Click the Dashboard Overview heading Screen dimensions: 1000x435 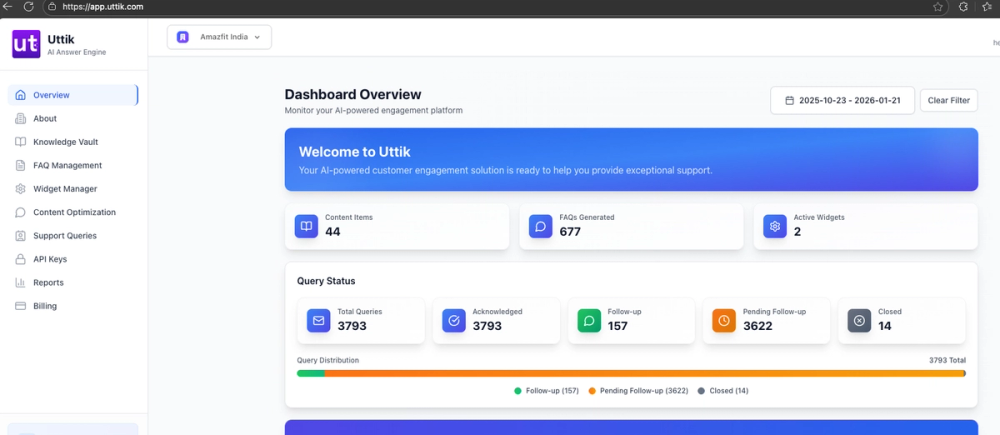pos(353,94)
